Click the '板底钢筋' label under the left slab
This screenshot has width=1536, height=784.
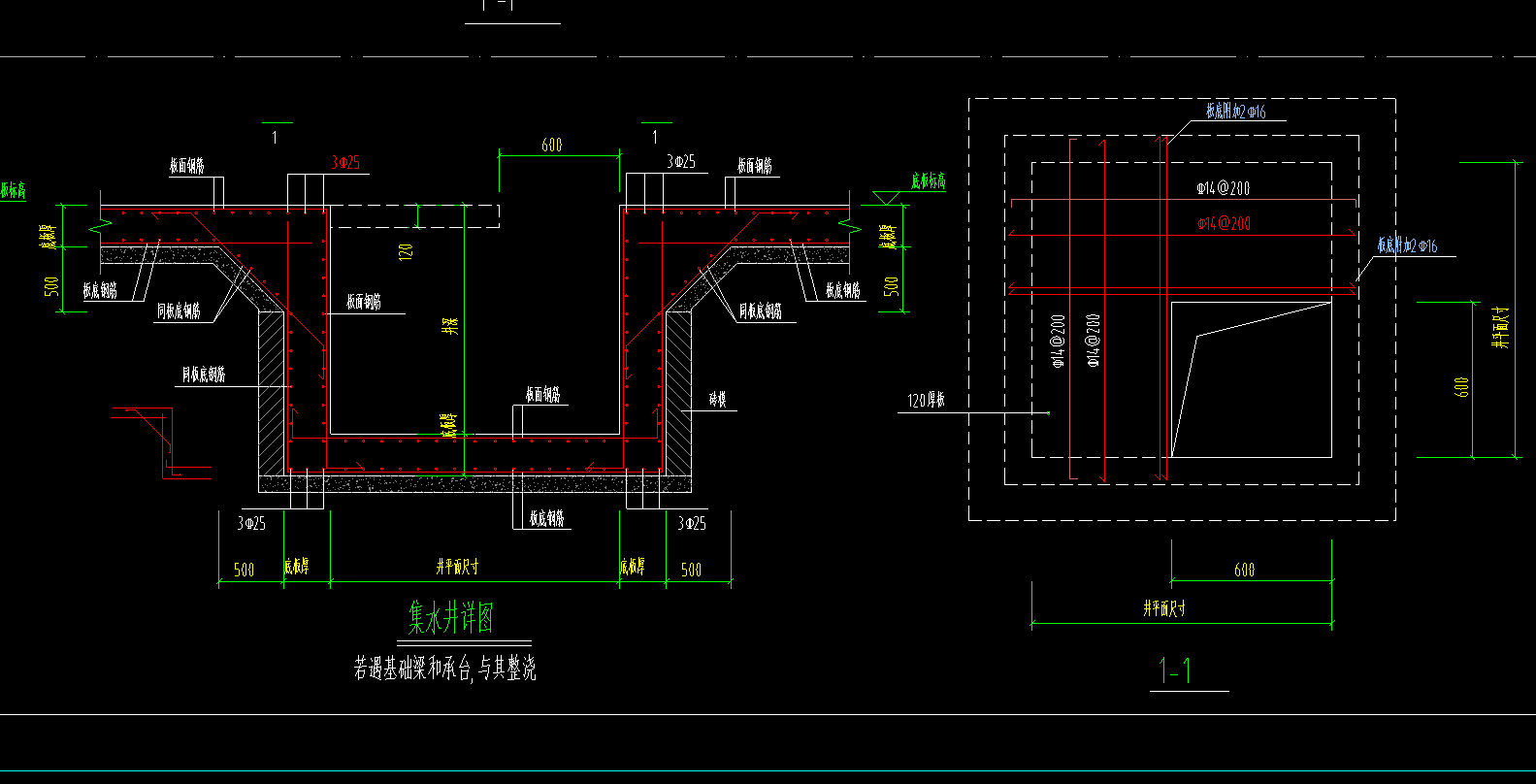pyautogui.click(x=100, y=290)
